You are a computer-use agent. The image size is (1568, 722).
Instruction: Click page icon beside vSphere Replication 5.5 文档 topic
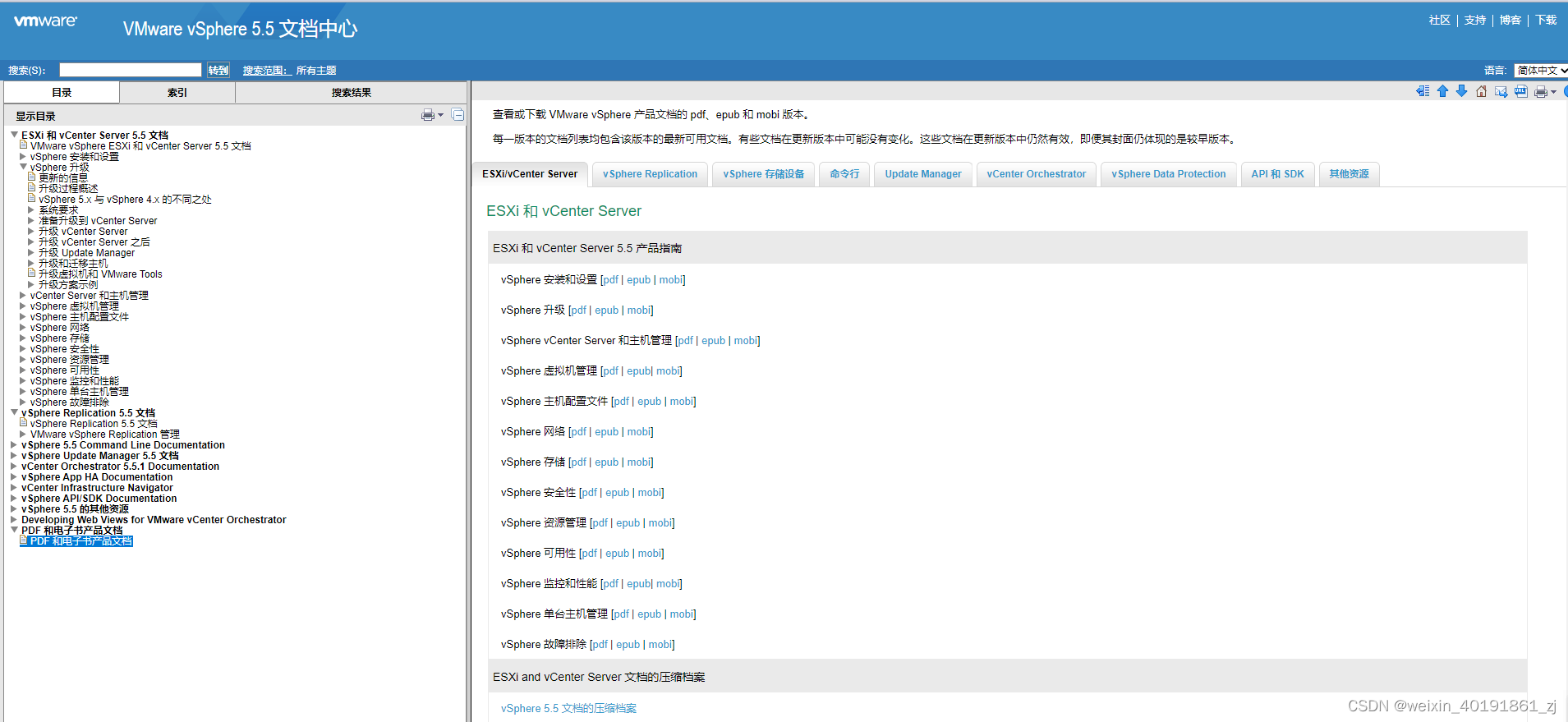(x=24, y=423)
